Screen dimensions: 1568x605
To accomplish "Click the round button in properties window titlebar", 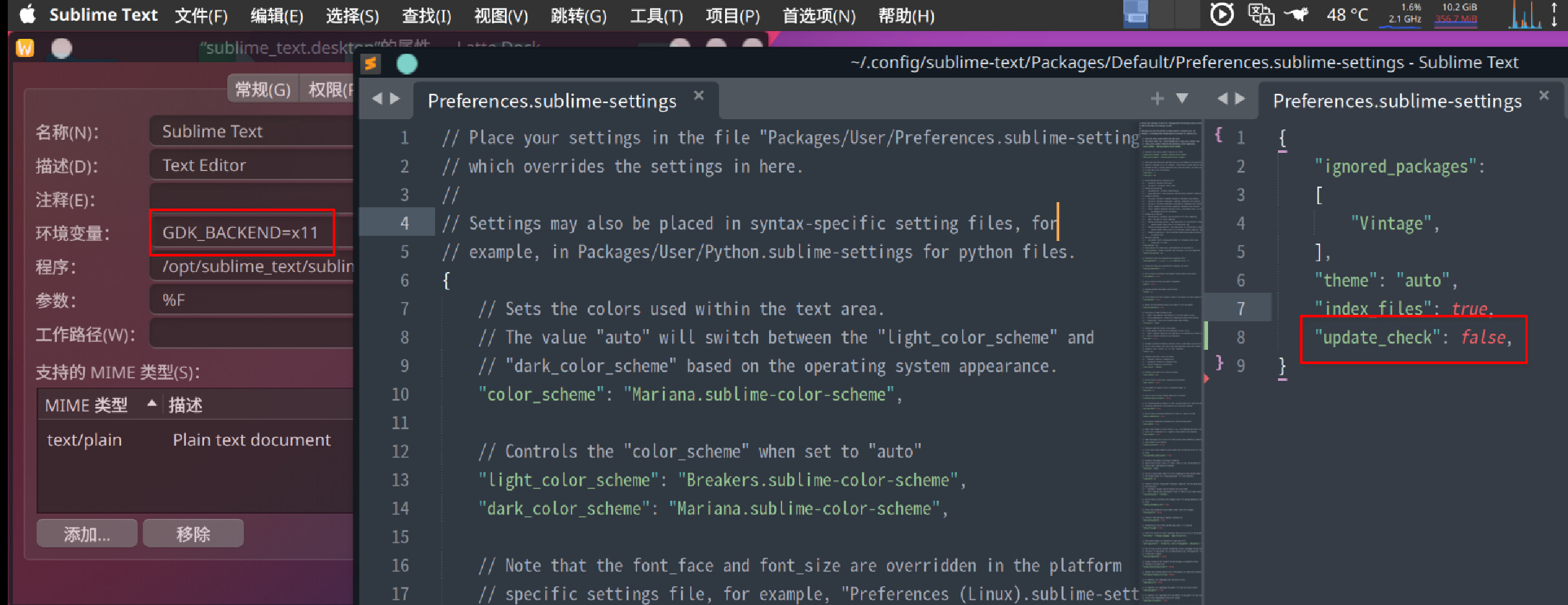I will coord(62,48).
